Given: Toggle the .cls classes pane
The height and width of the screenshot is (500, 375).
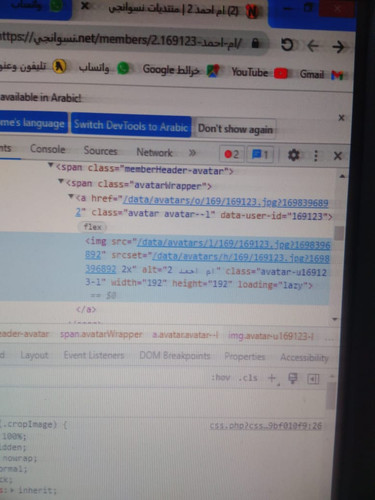Looking at the screenshot, I should (248, 378).
